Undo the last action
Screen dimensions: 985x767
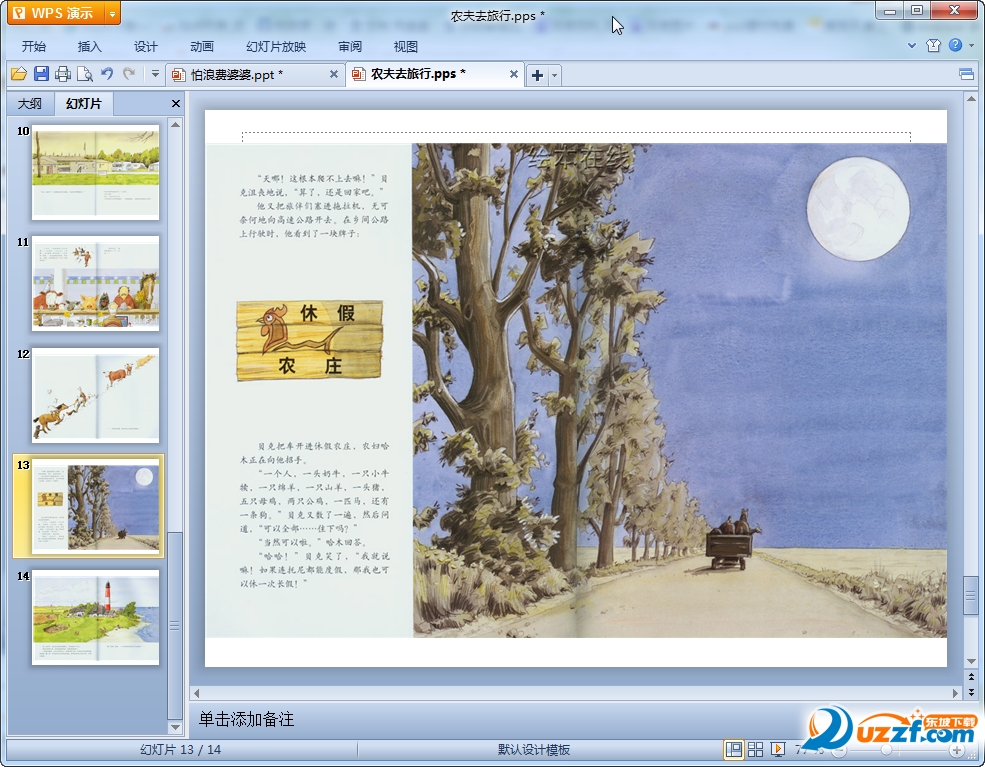click(107, 74)
